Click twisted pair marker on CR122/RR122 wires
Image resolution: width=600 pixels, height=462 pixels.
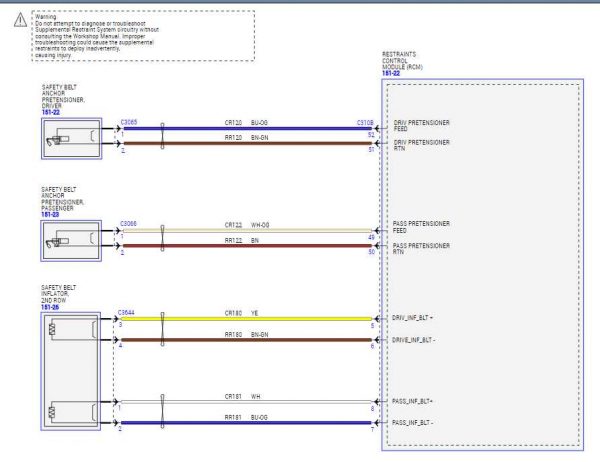click(x=162, y=238)
